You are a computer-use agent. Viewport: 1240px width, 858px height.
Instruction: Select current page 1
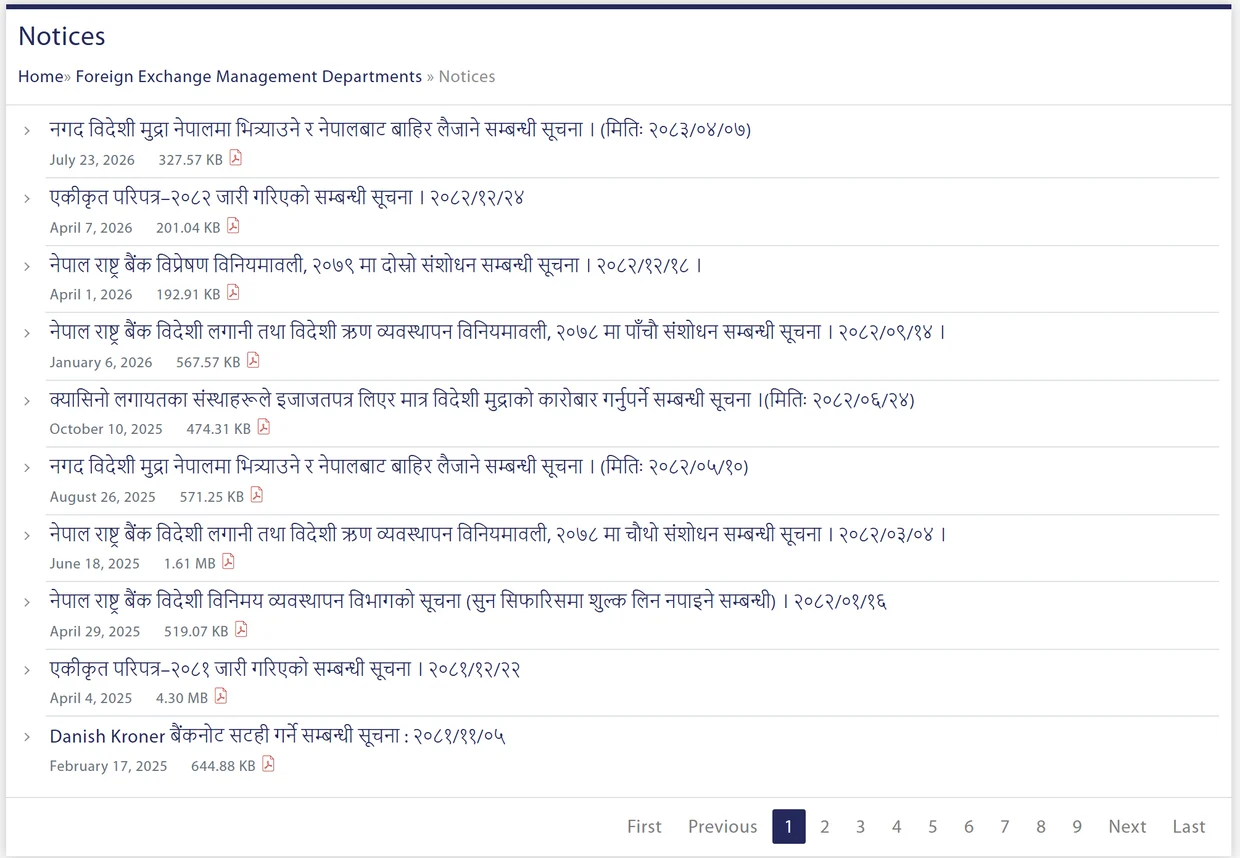point(789,826)
